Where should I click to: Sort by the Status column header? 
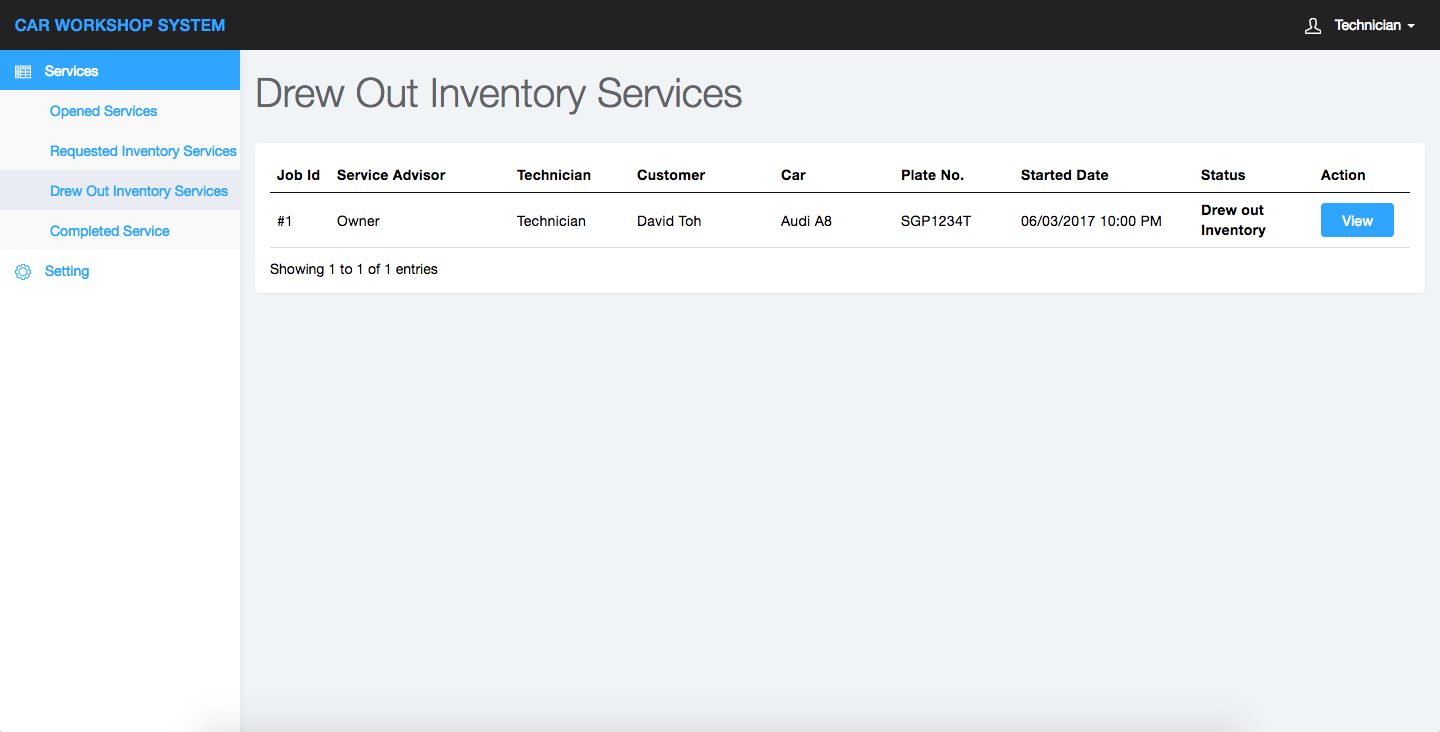[x=1223, y=175]
